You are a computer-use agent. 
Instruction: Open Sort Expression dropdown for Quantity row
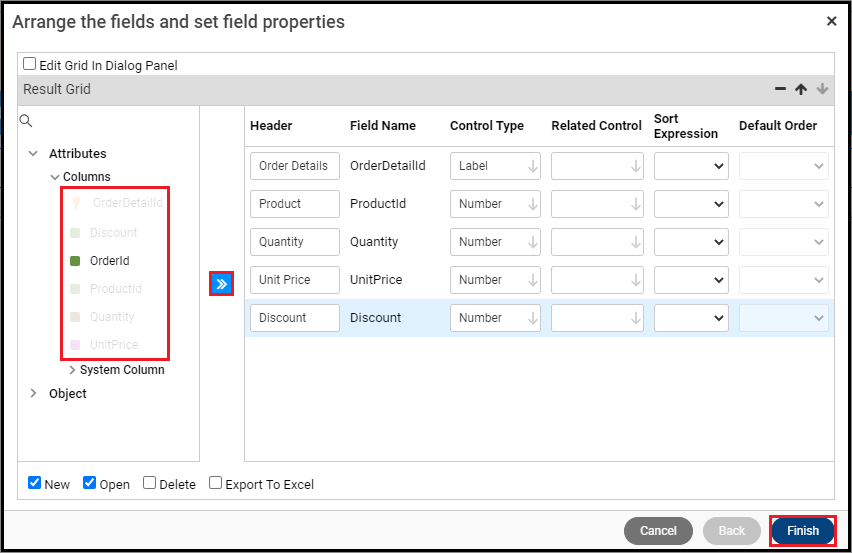pos(691,242)
